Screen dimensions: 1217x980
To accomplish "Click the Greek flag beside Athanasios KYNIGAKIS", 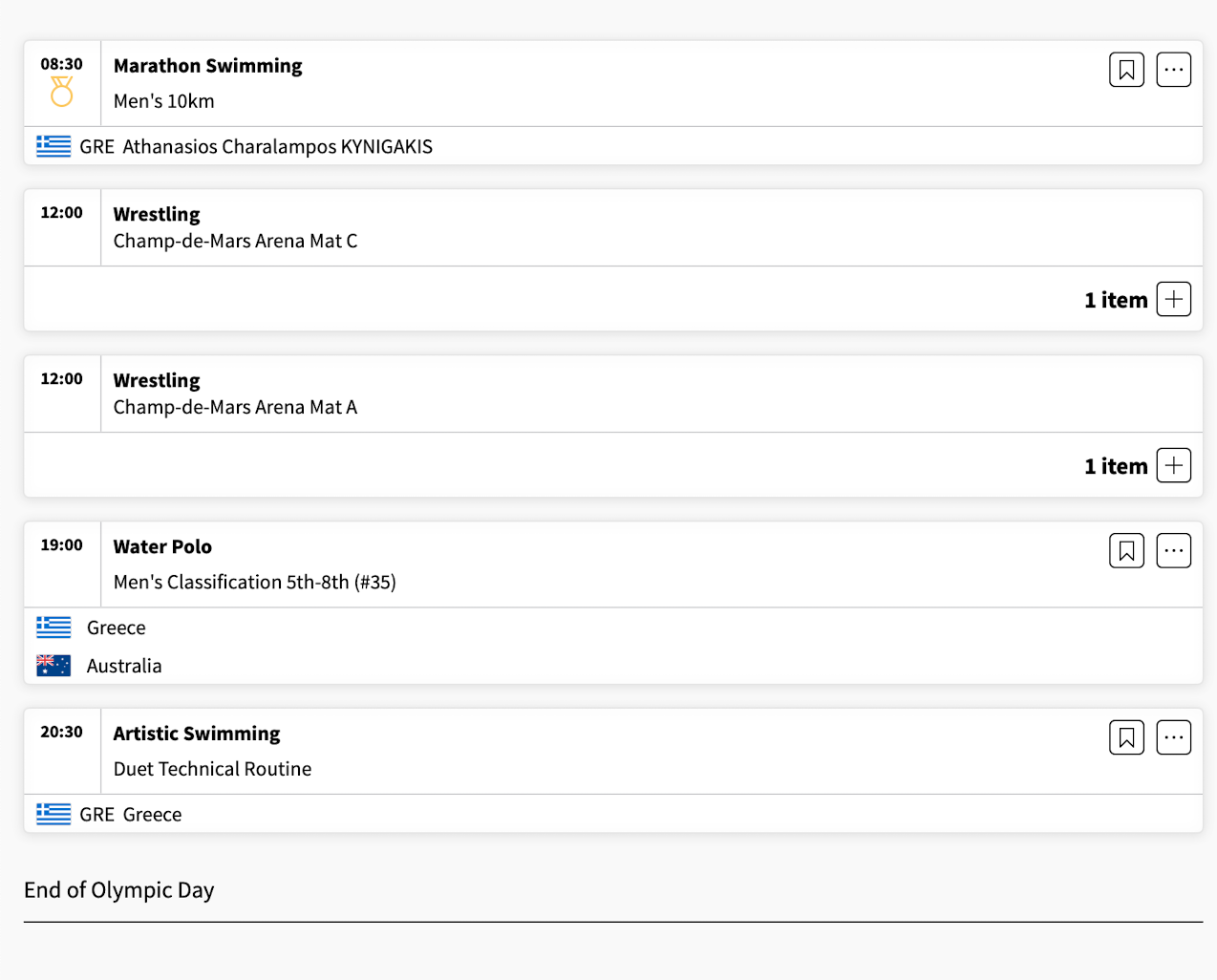I will [x=53, y=146].
